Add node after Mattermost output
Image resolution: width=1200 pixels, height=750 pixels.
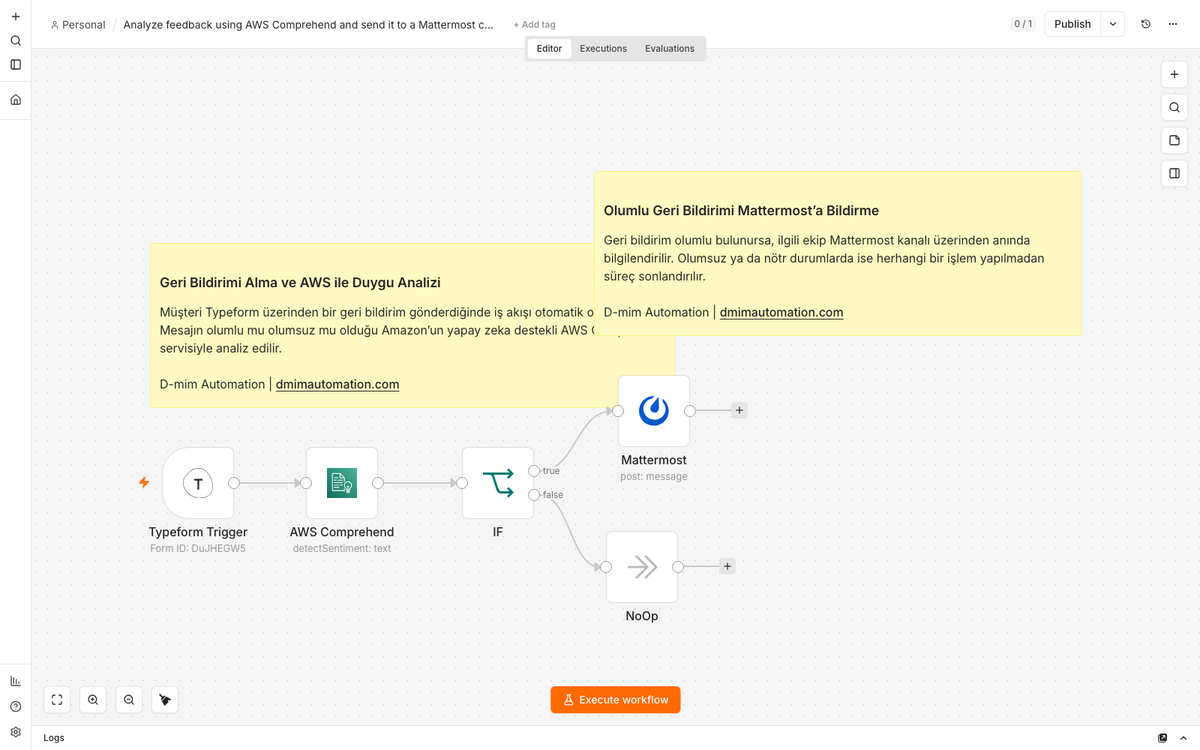tap(739, 410)
